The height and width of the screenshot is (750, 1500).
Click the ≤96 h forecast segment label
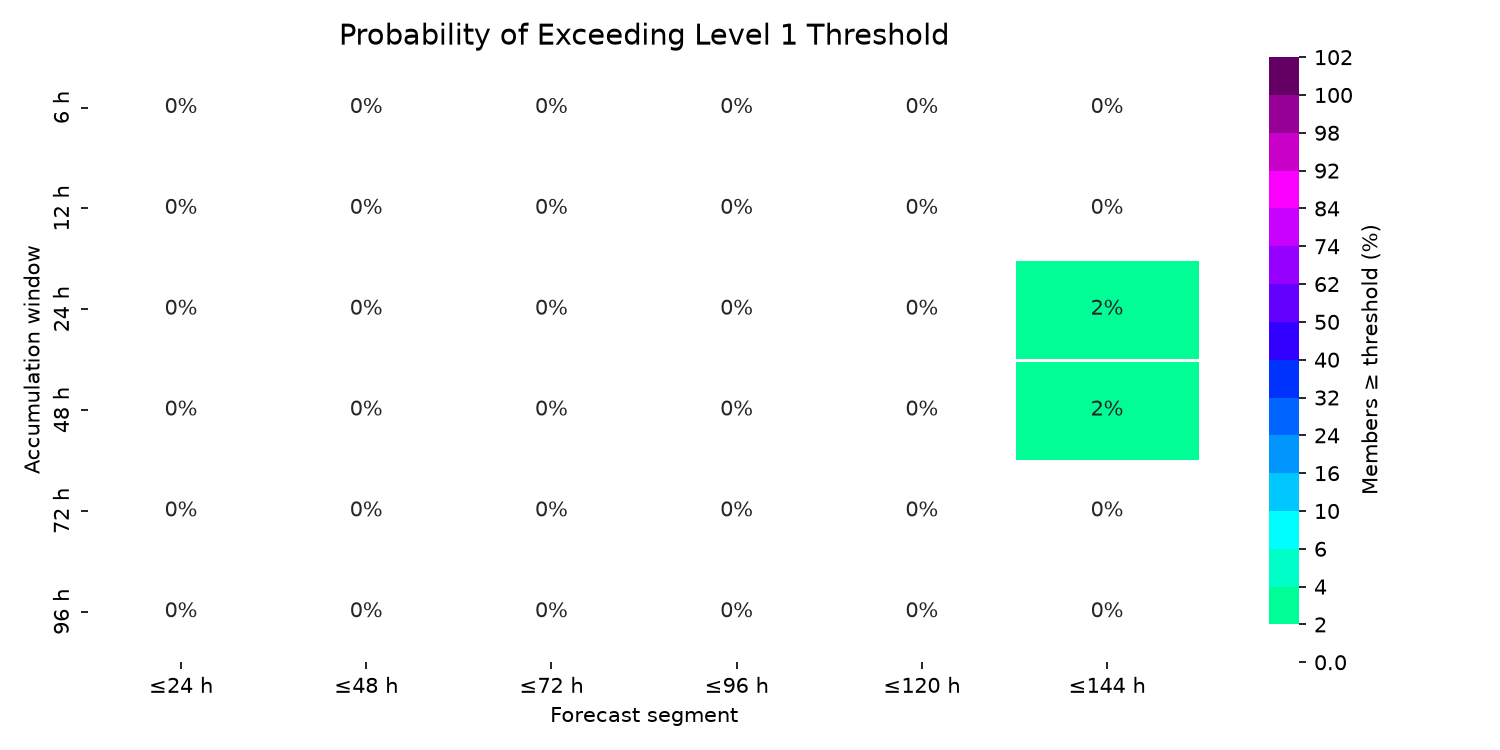(x=736, y=686)
